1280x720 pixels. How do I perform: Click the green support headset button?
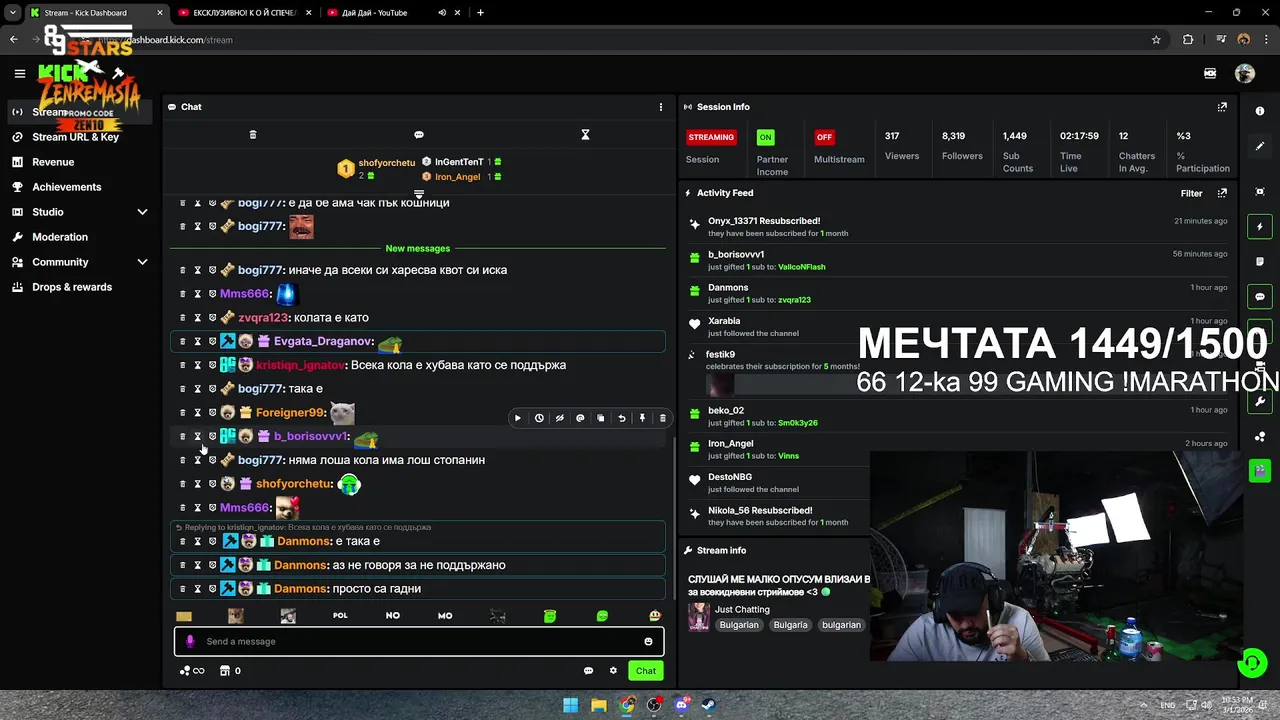coord(1252,662)
